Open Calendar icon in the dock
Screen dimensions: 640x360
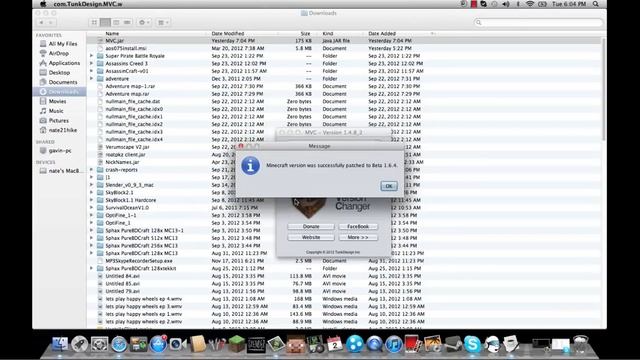point(334,344)
